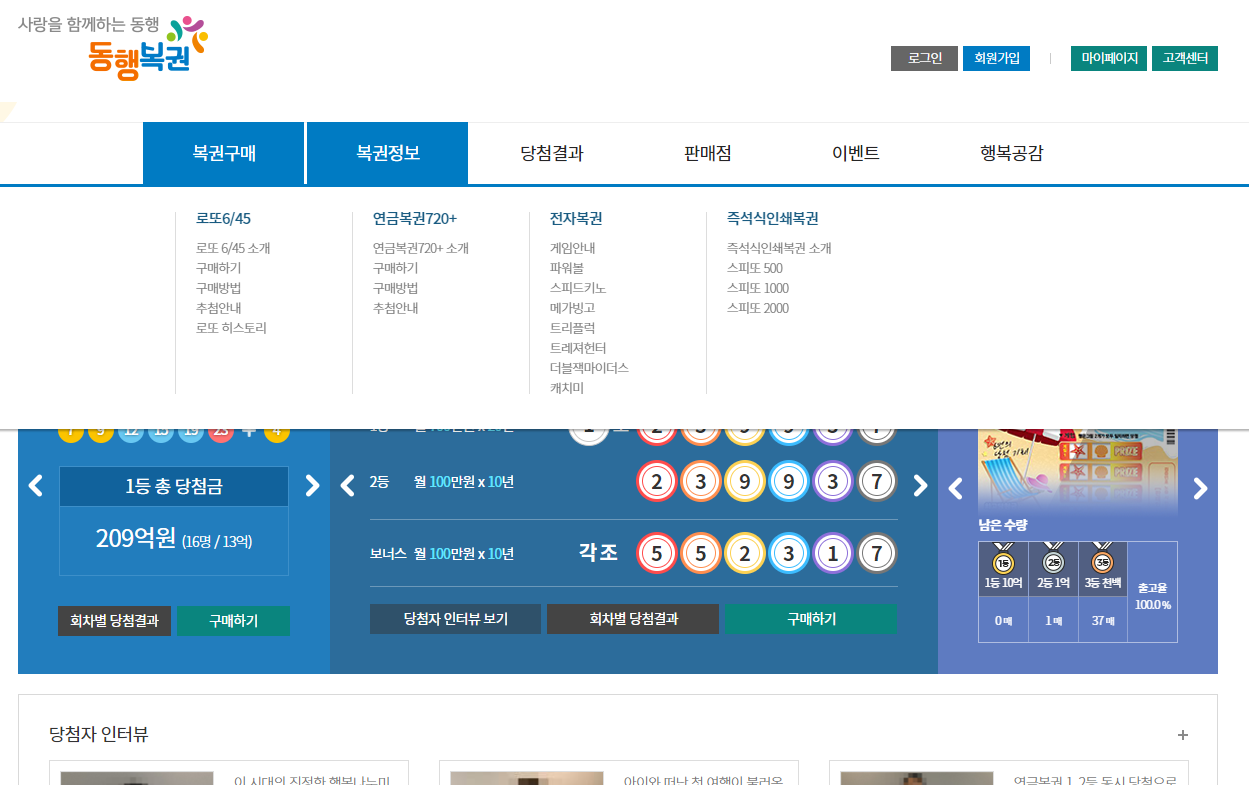Open 당첨결과 menu
1249x785 pixels.
click(552, 154)
